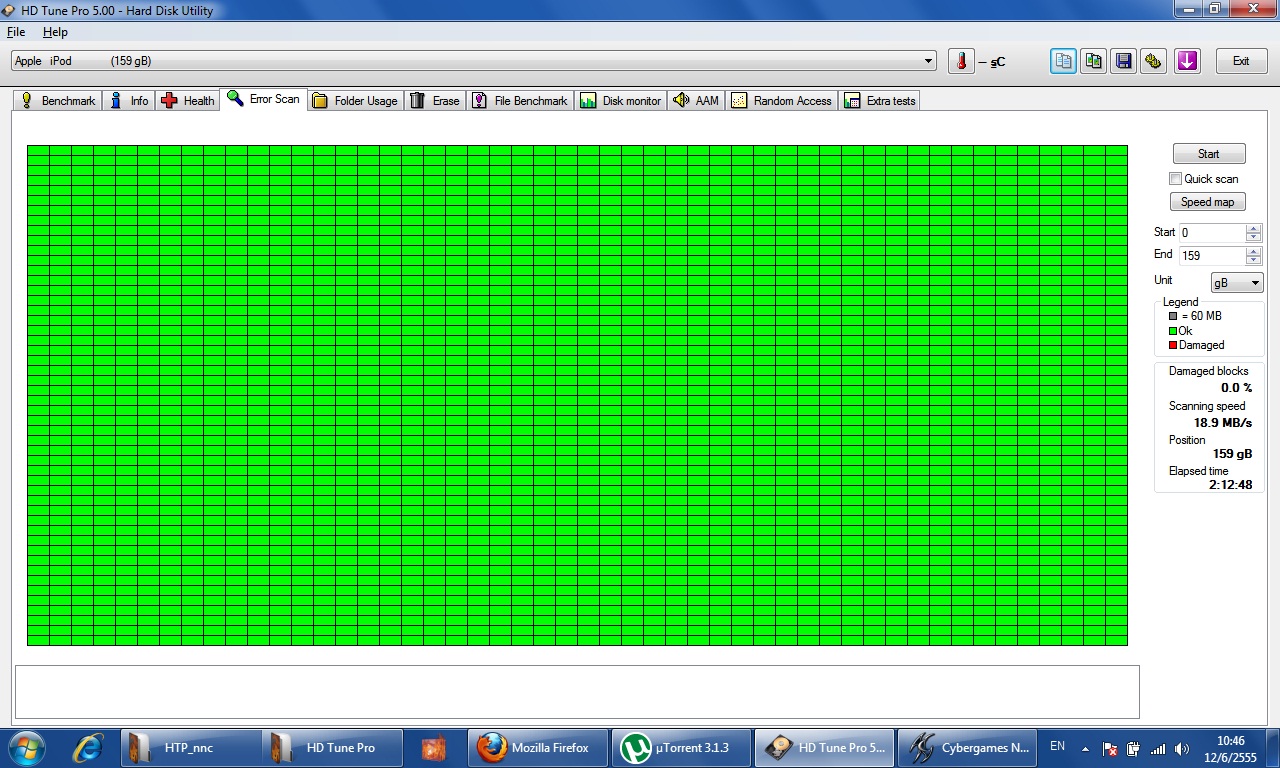
Task: Click the purple down-arrow tray icon
Action: tap(1186, 61)
